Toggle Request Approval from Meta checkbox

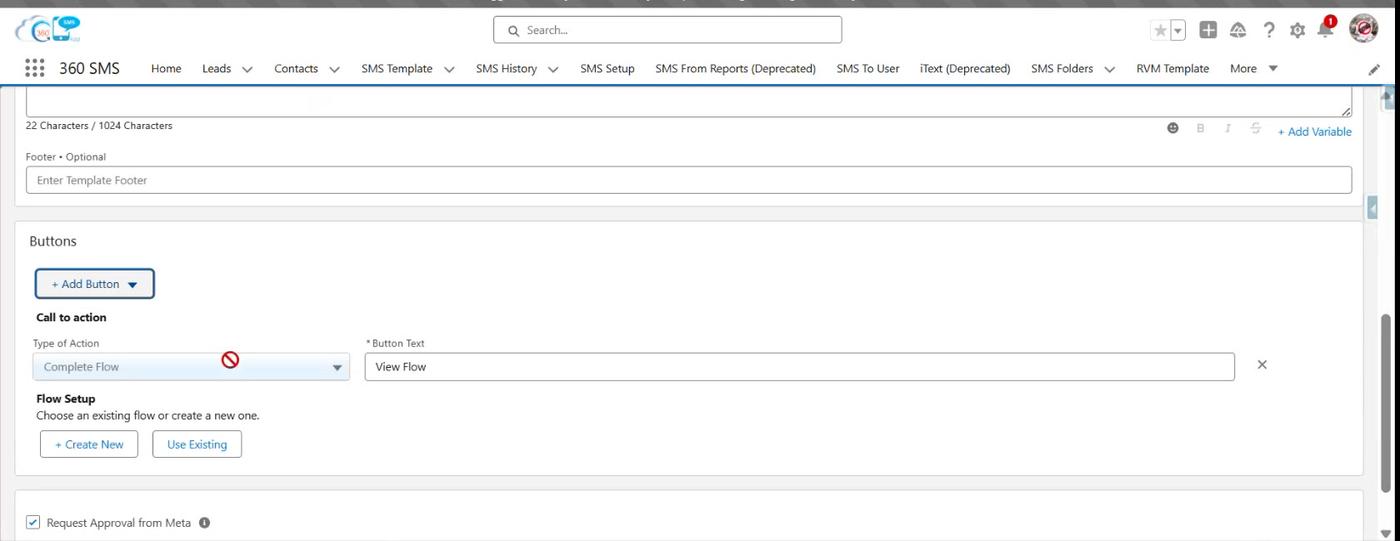33,522
